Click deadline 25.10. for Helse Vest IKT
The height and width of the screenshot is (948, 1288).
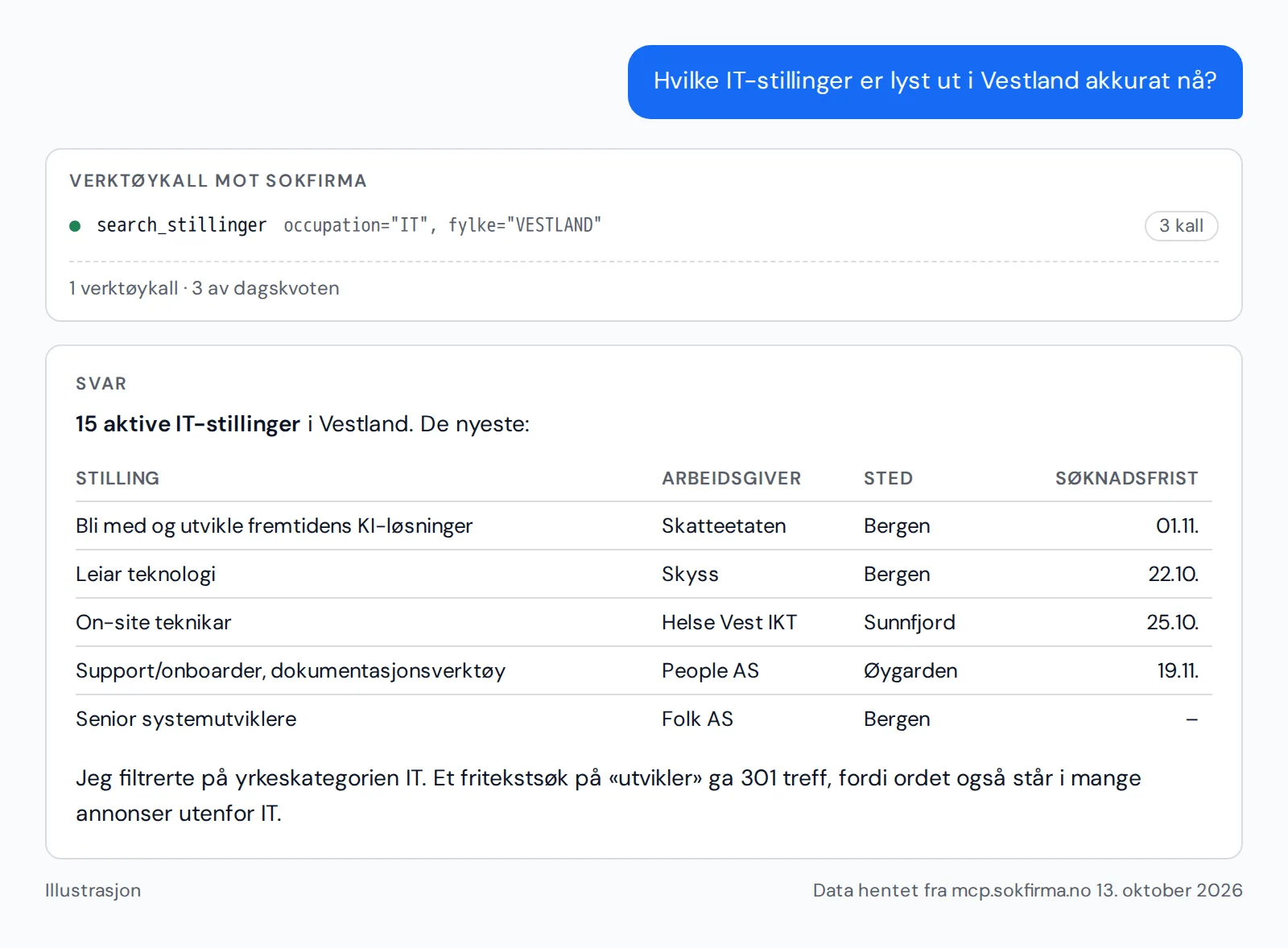point(1172,622)
